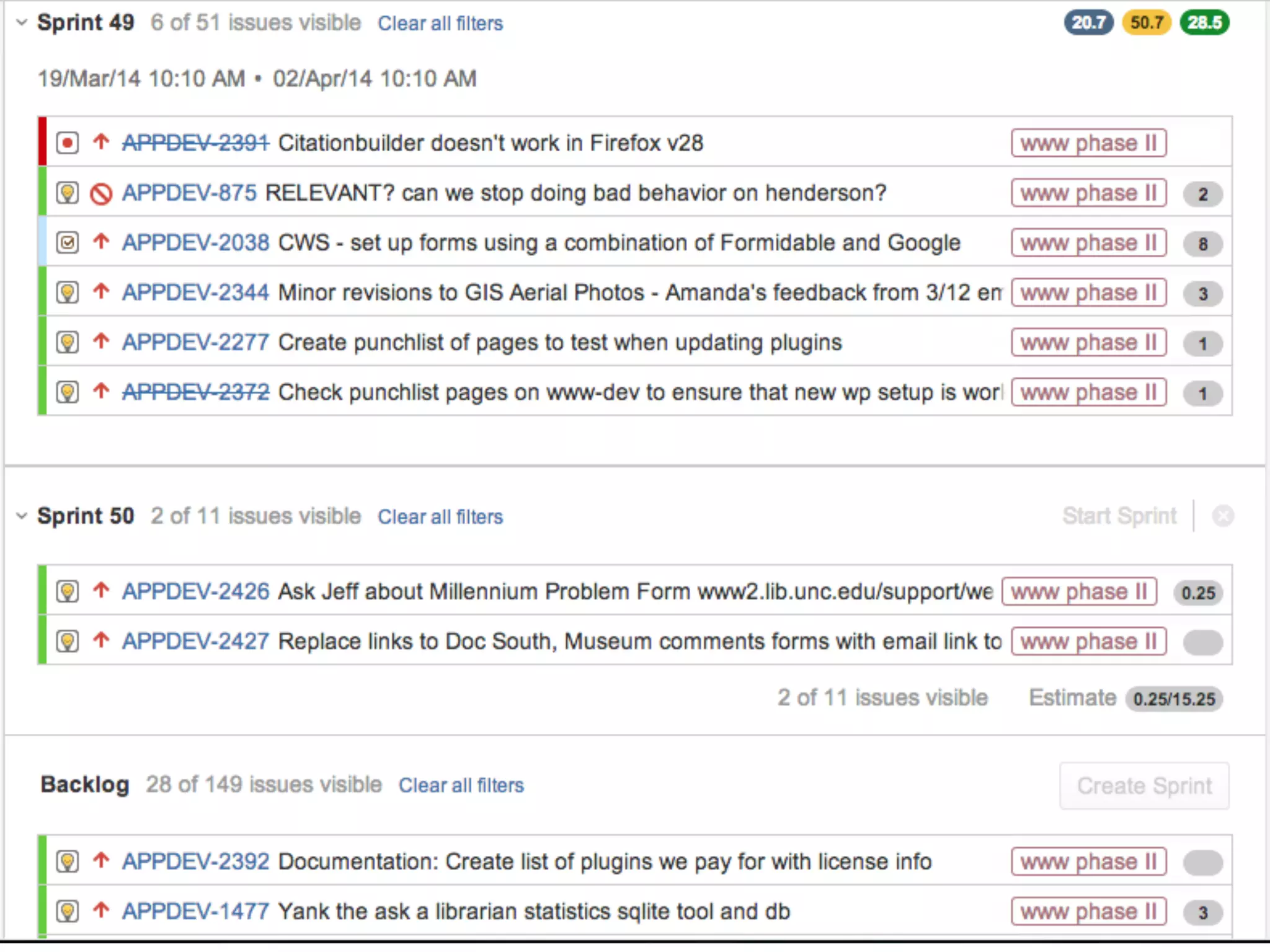Screen dimensions: 1270x952
Task: Clear all filters in Backlog
Action: [x=461, y=785]
